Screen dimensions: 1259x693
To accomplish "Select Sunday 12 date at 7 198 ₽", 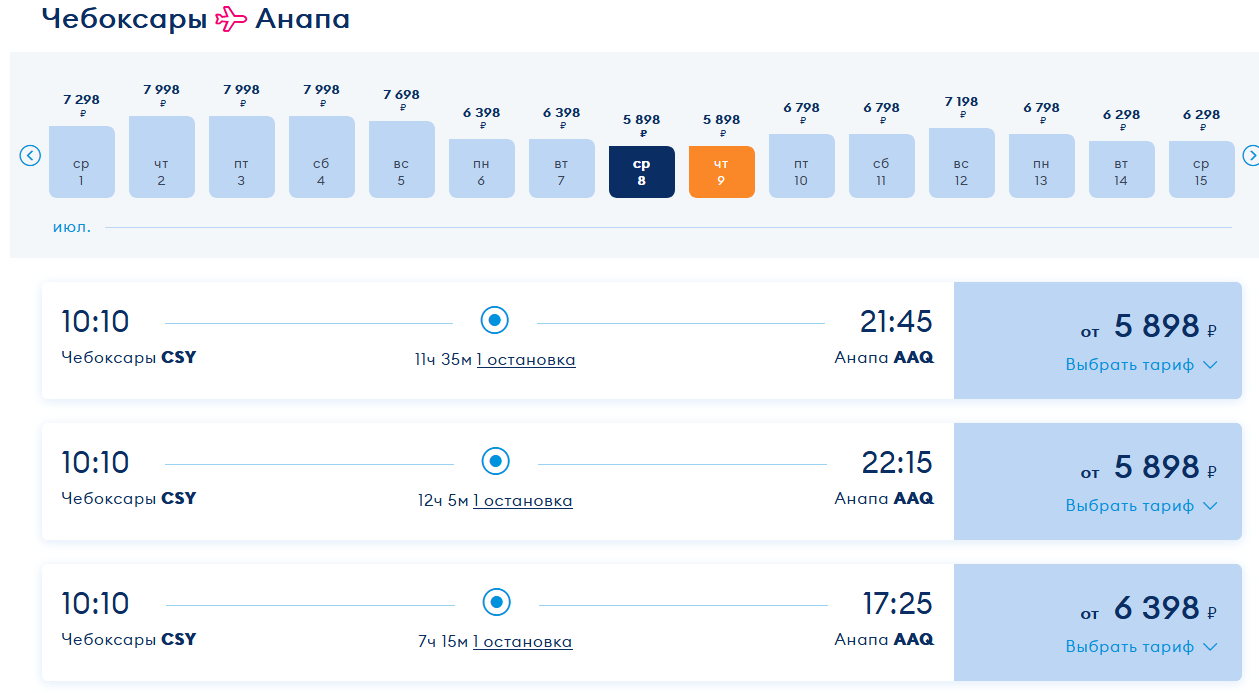I will tap(962, 163).
